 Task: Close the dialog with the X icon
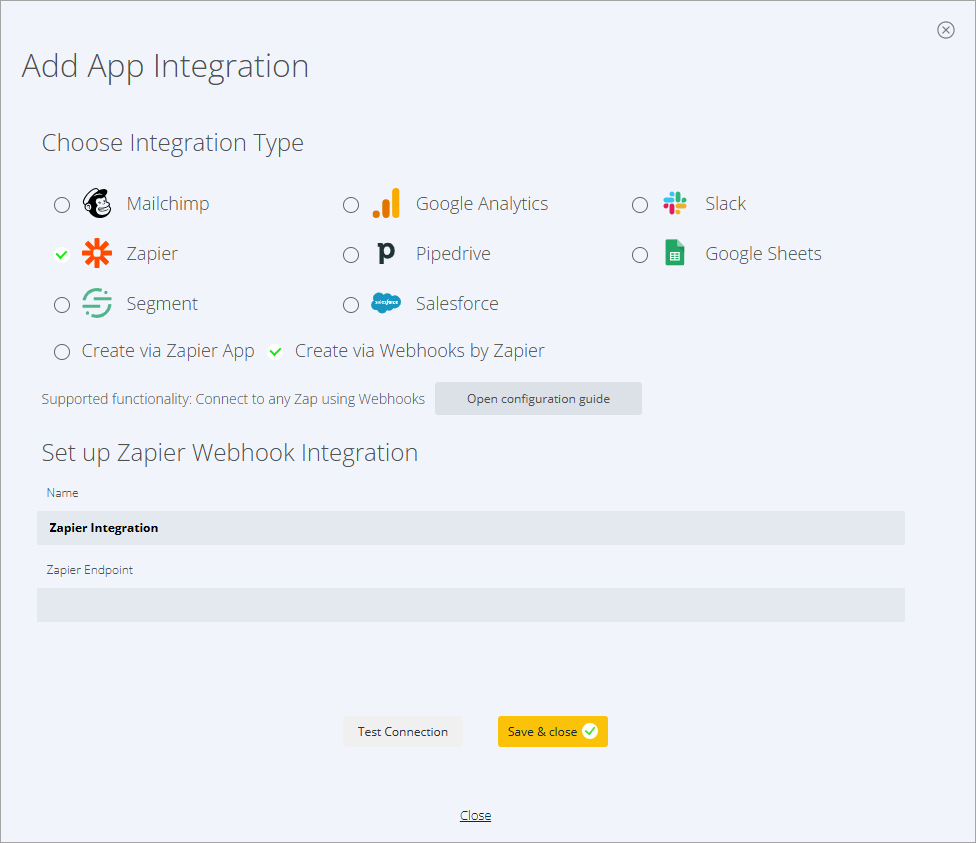[946, 30]
